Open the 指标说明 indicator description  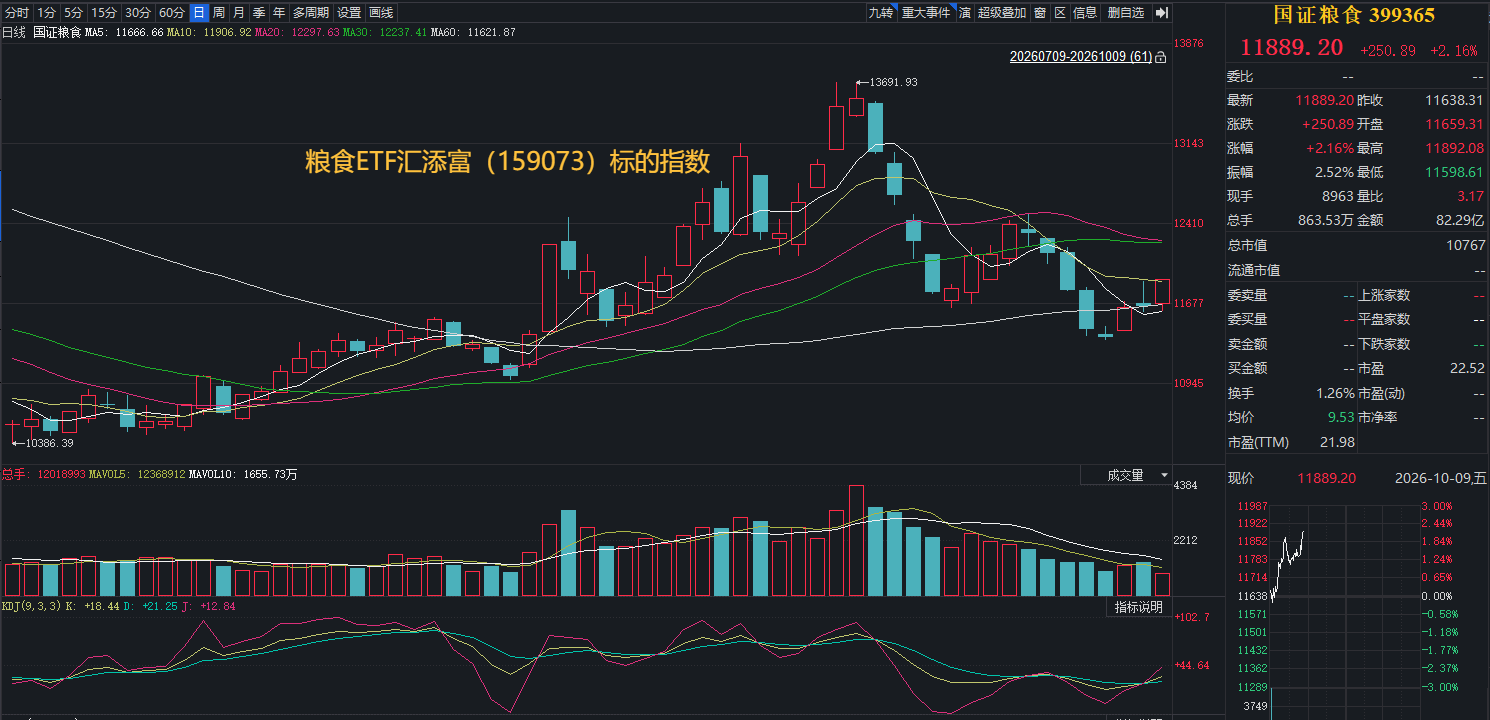(1139, 607)
